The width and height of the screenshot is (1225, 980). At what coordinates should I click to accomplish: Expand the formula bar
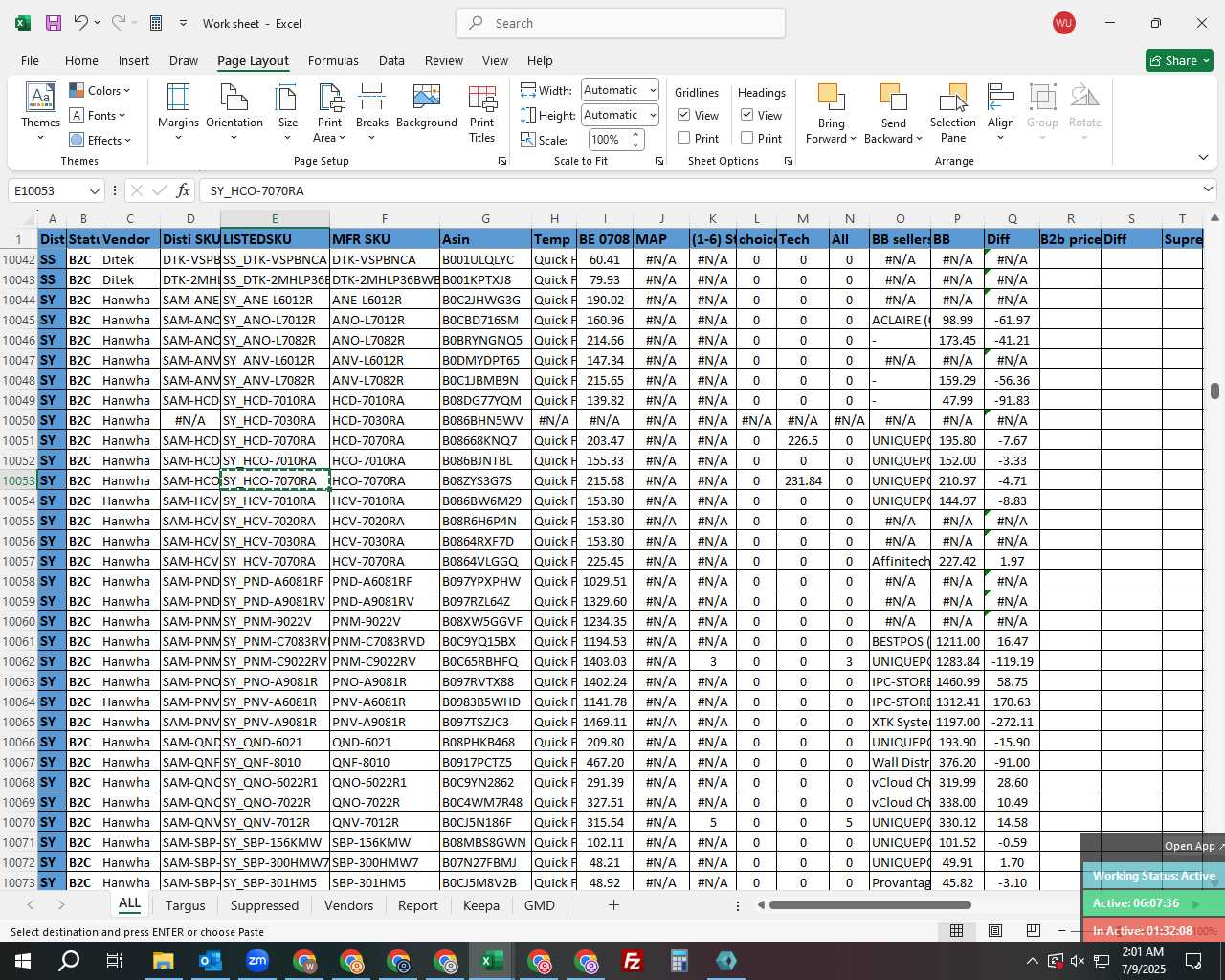pyautogui.click(x=1208, y=189)
